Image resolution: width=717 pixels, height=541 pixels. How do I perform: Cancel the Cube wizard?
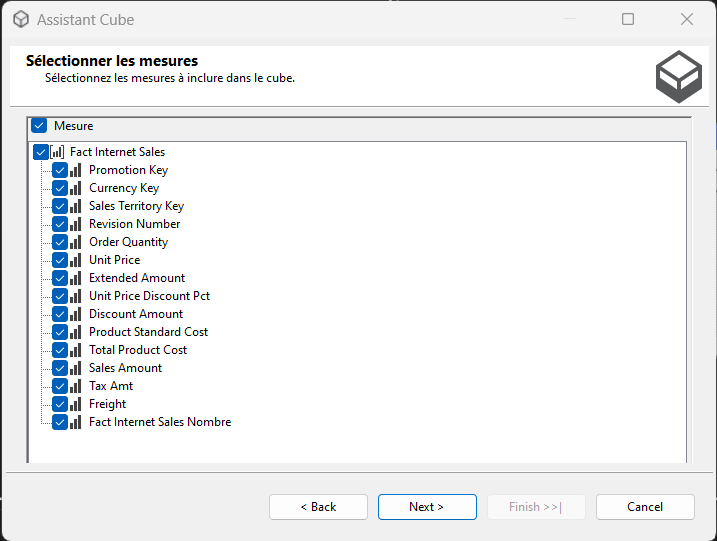[645, 507]
